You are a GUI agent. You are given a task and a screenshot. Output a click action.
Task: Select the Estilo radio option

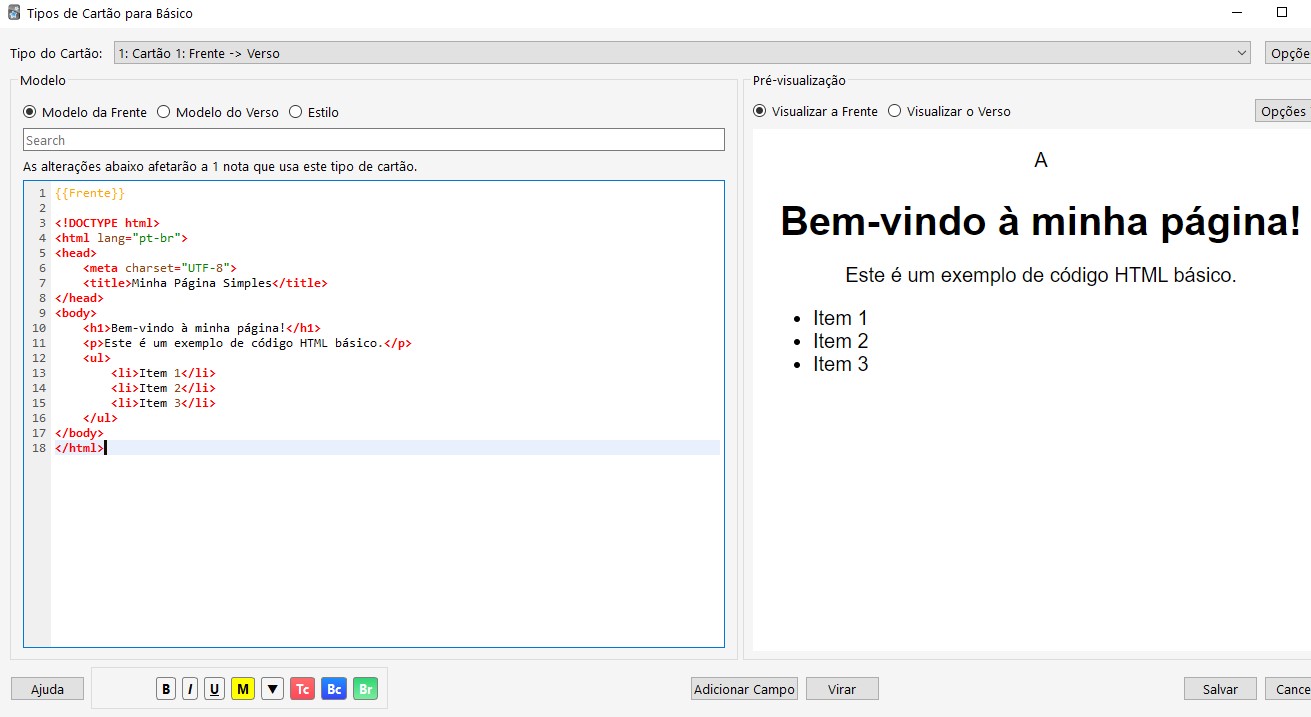click(296, 112)
